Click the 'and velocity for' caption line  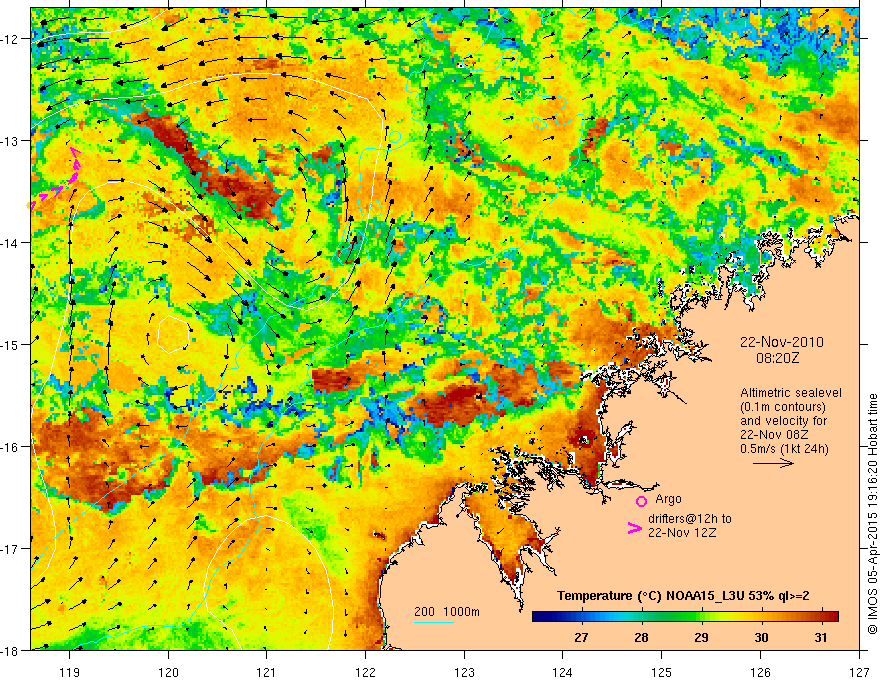(783, 421)
